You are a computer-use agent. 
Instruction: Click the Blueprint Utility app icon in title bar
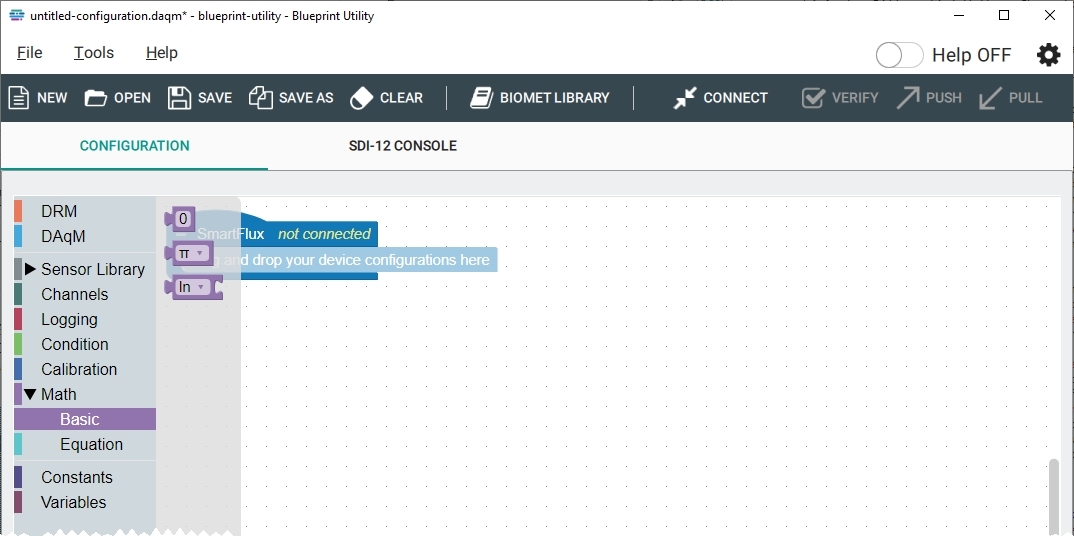point(17,16)
